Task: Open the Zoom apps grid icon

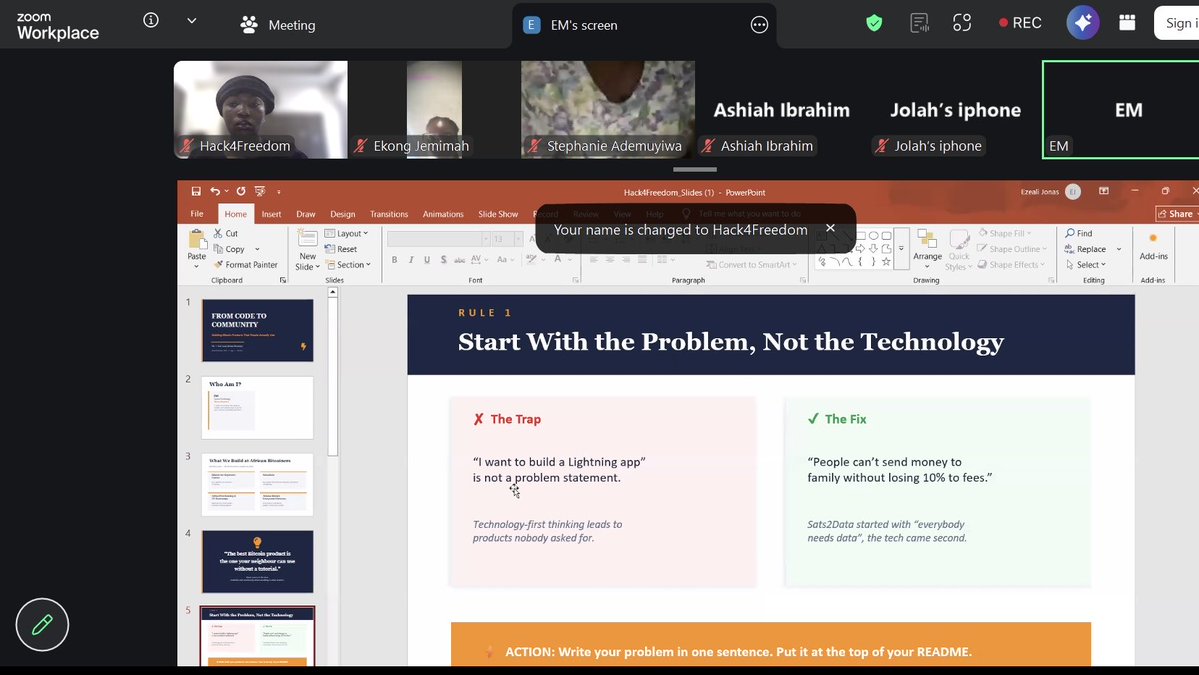Action: (1127, 24)
